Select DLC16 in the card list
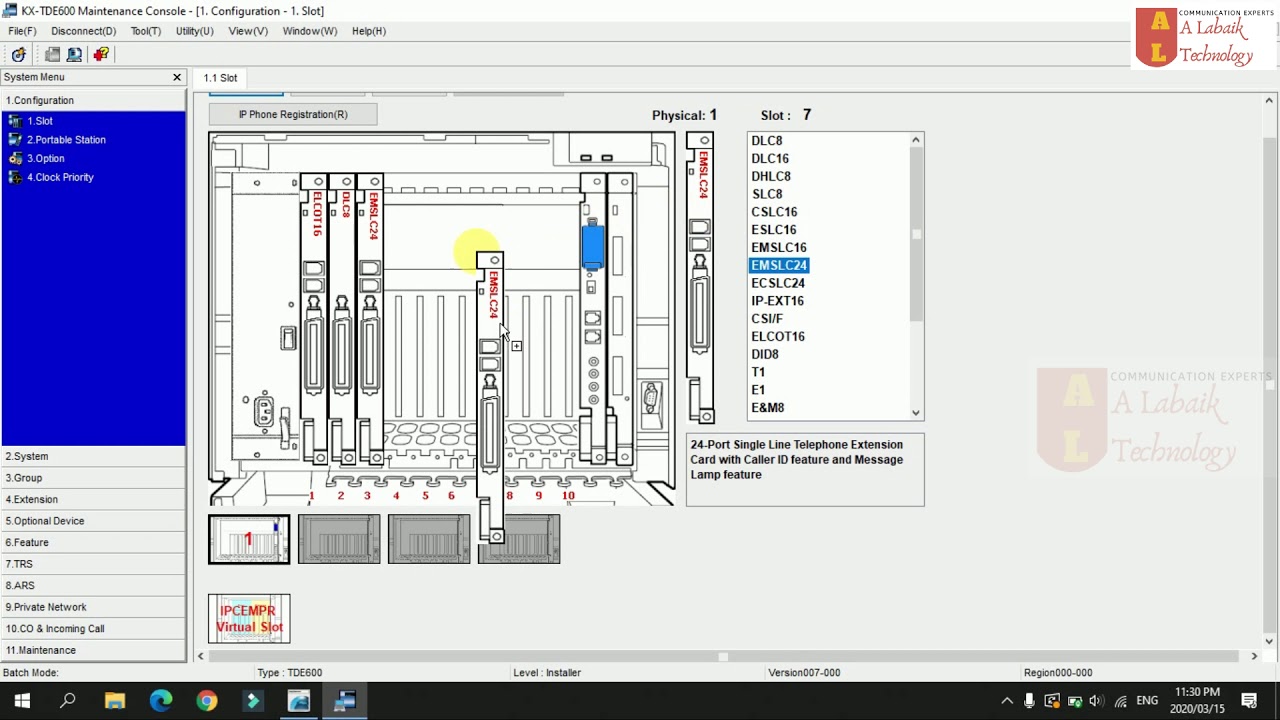This screenshot has height=720, width=1280. pos(770,158)
